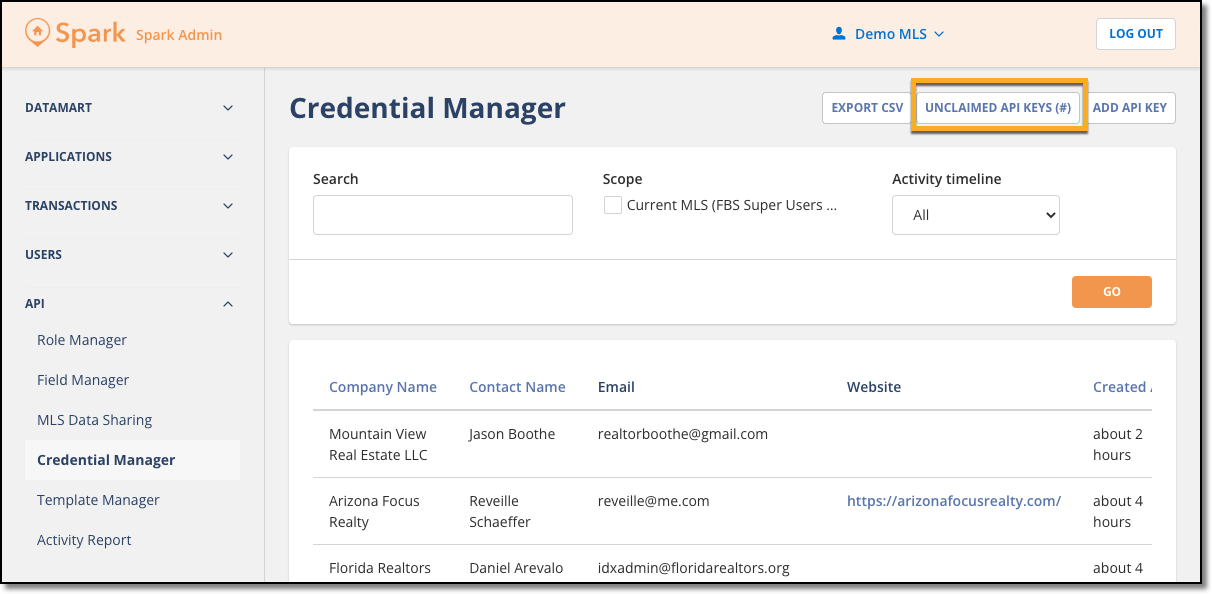Click the user profile icon beside Demo MLS

click(839, 34)
